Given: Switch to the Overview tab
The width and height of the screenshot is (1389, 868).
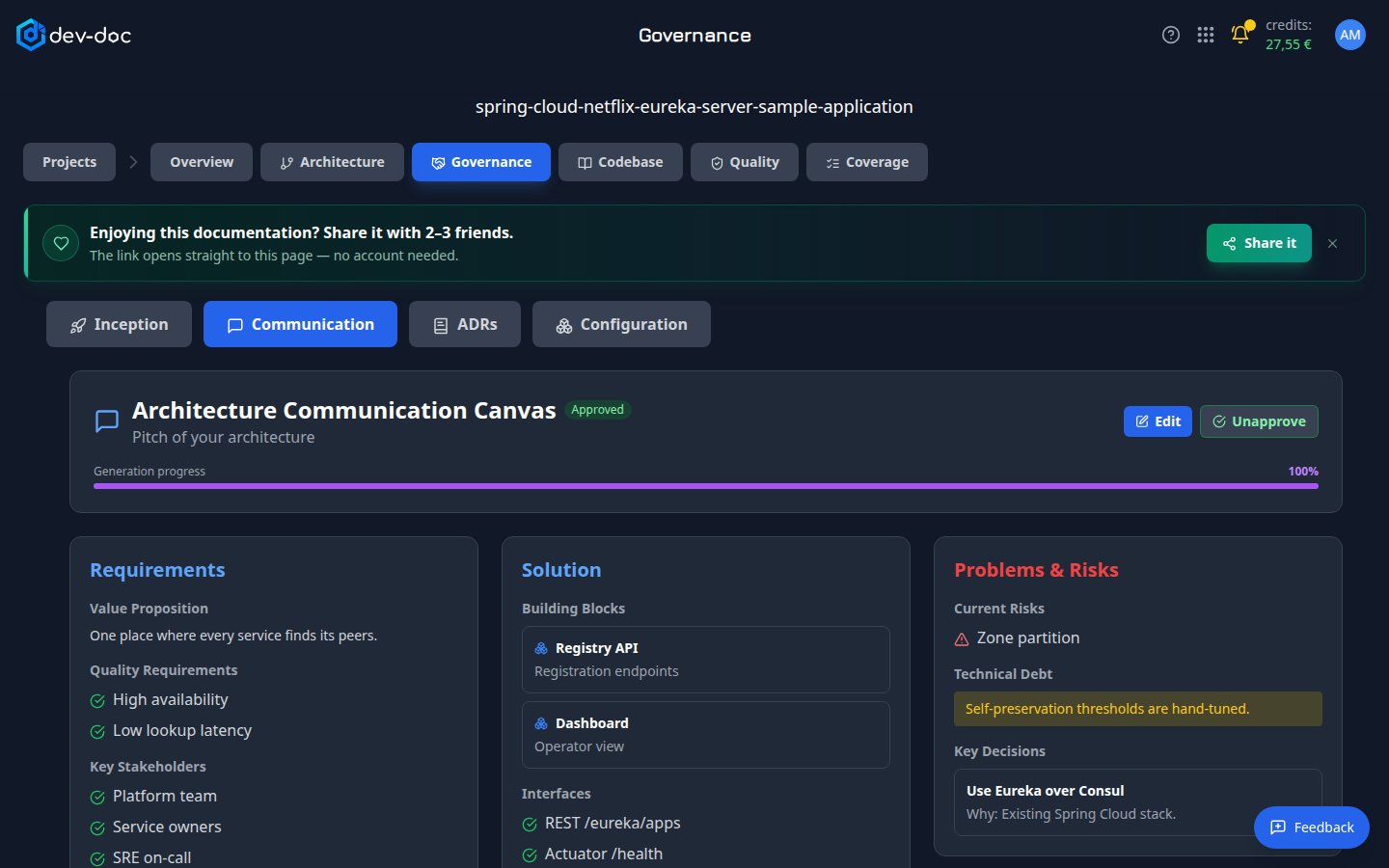Looking at the screenshot, I should [202, 162].
